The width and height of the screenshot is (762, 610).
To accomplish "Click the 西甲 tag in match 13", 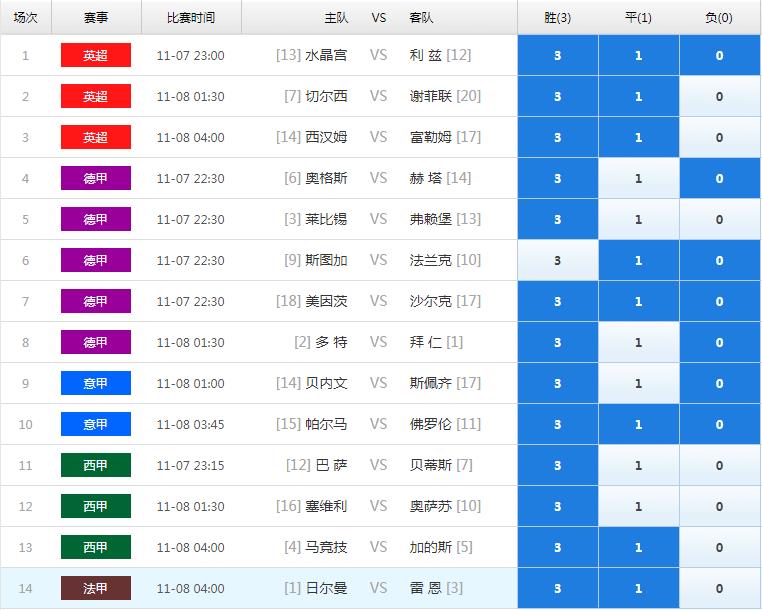I will [x=96, y=547].
